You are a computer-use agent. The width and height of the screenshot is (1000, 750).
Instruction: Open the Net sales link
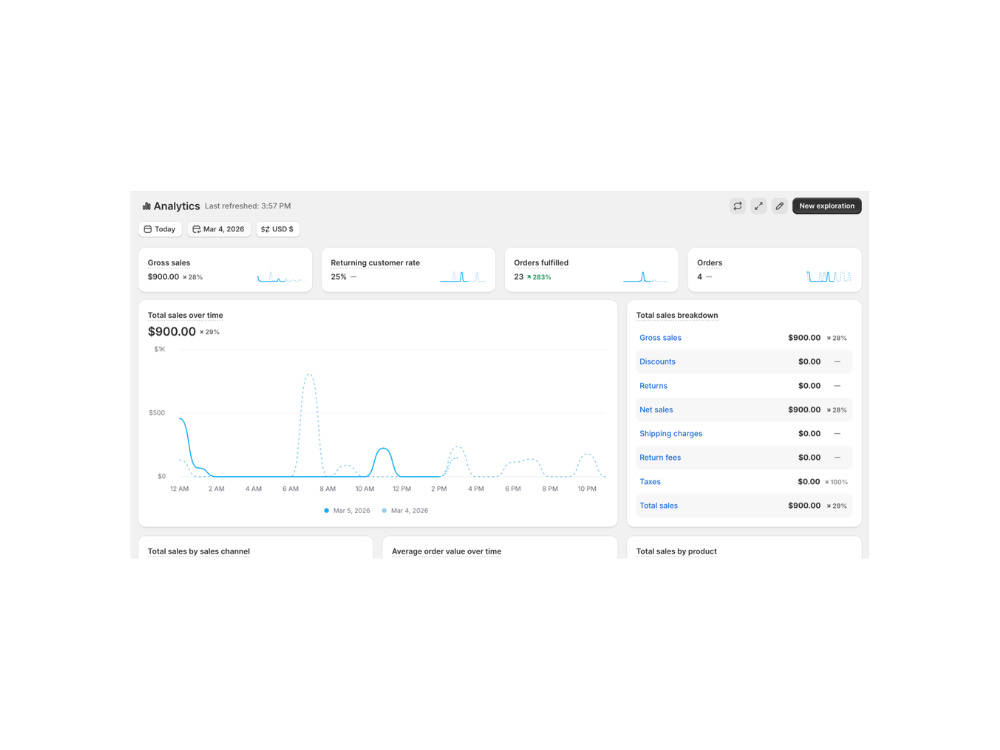pyautogui.click(x=656, y=410)
